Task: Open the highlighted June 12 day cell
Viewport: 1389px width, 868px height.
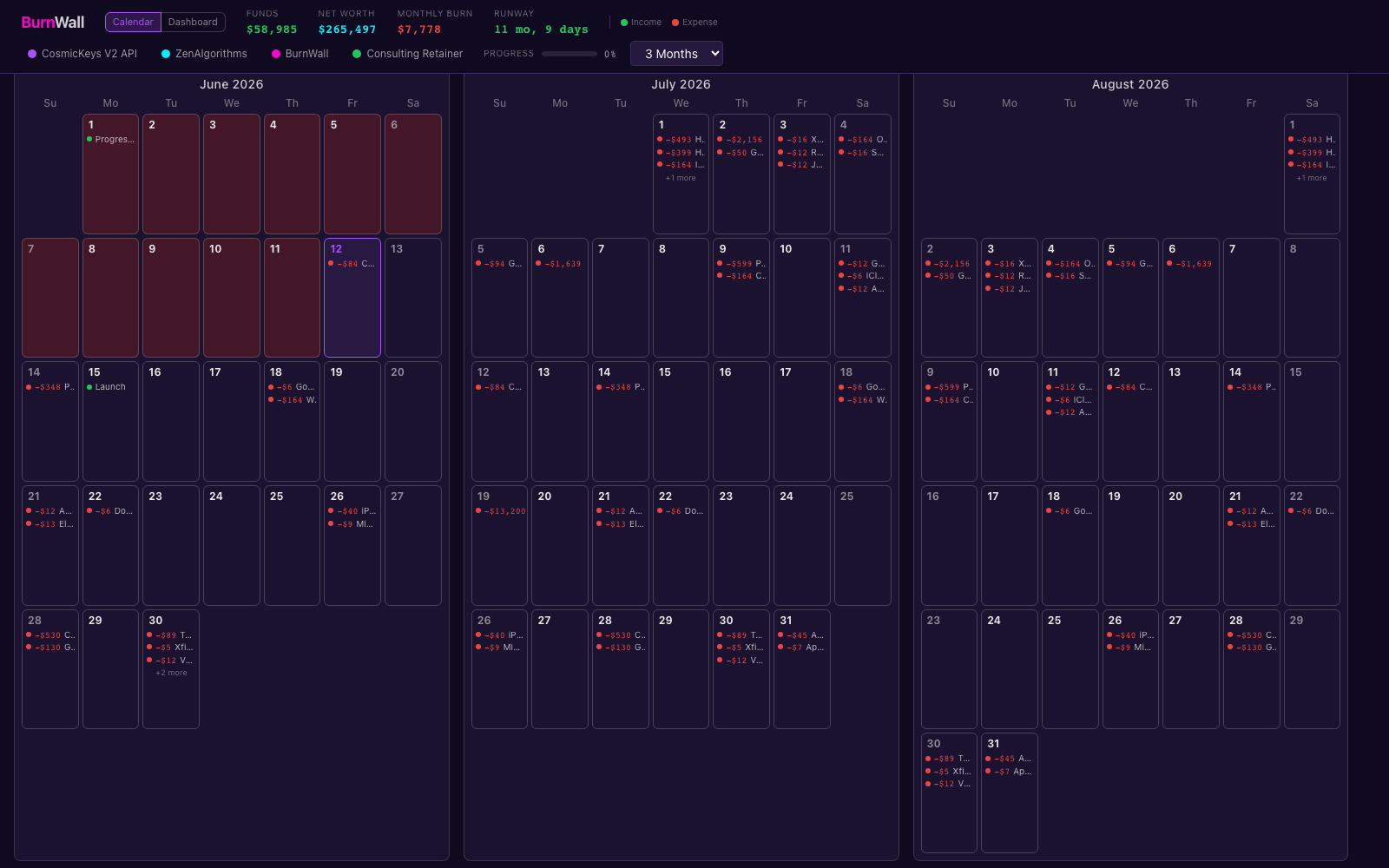Action: (x=352, y=298)
